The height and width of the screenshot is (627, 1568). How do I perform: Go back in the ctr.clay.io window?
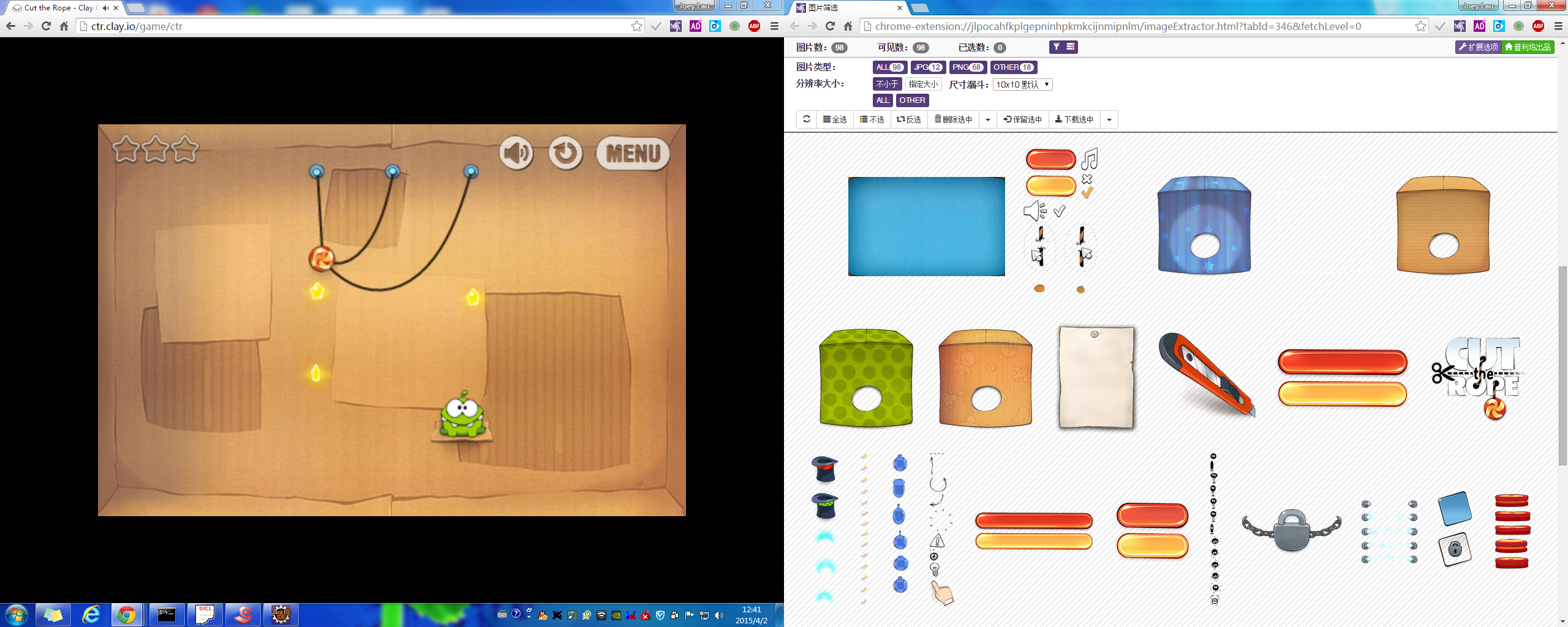pyautogui.click(x=10, y=26)
